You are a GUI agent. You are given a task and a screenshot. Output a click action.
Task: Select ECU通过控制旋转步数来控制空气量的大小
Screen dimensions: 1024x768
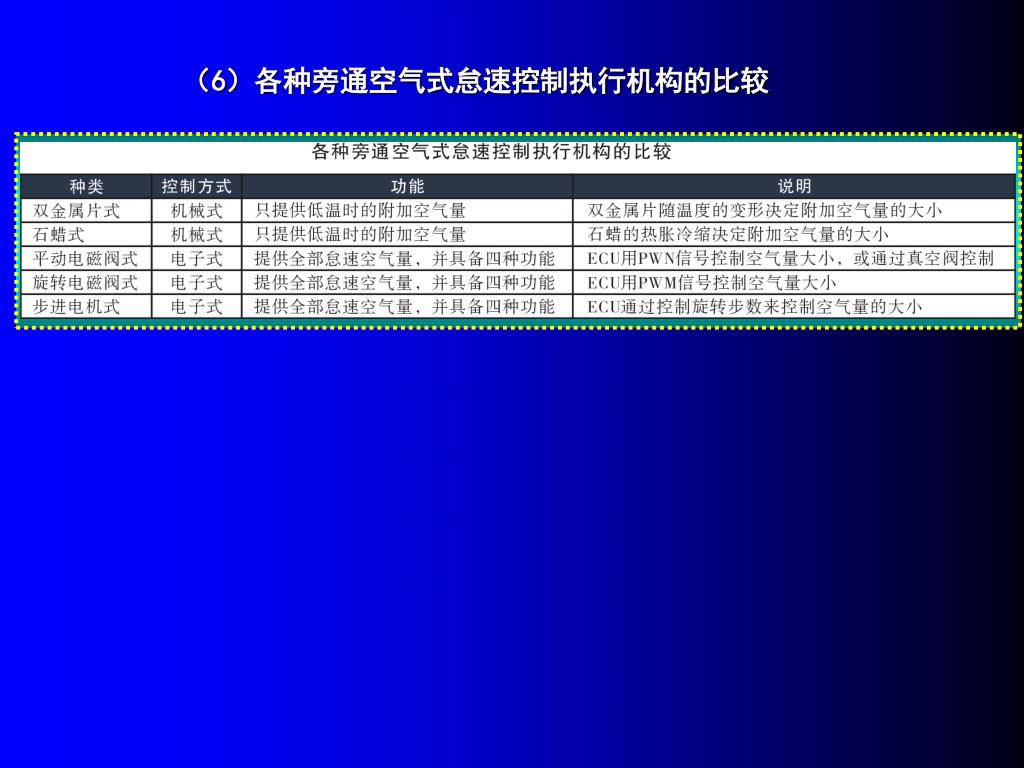tap(794, 306)
